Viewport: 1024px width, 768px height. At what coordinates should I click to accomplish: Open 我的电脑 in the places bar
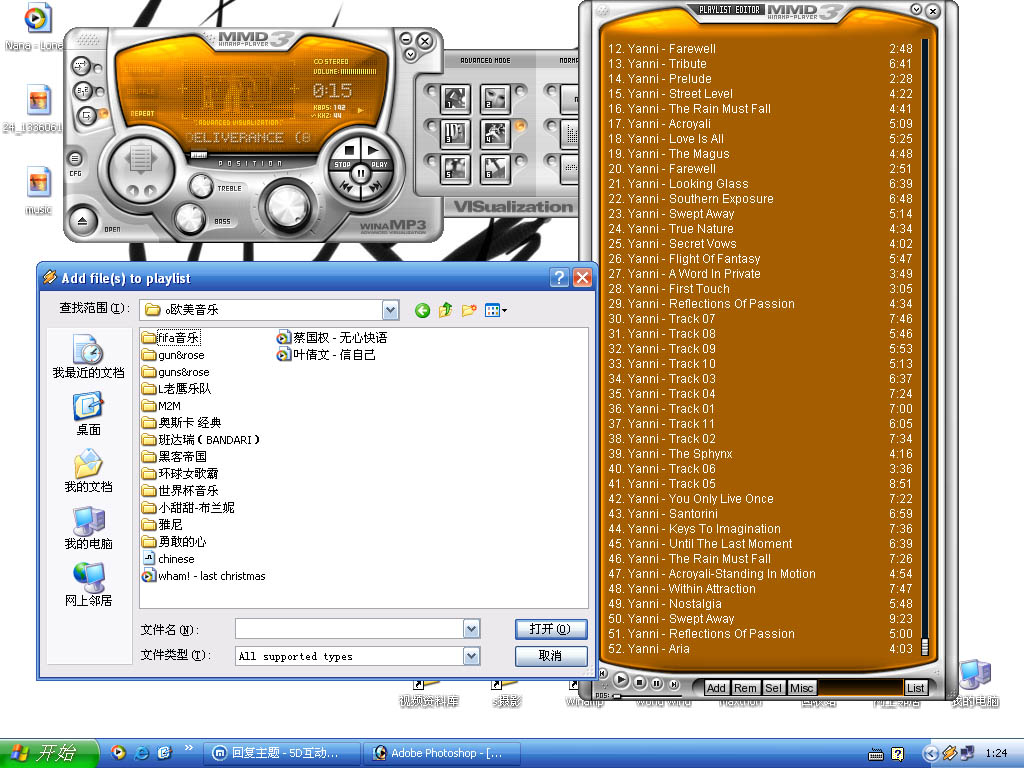coord(88,527)
